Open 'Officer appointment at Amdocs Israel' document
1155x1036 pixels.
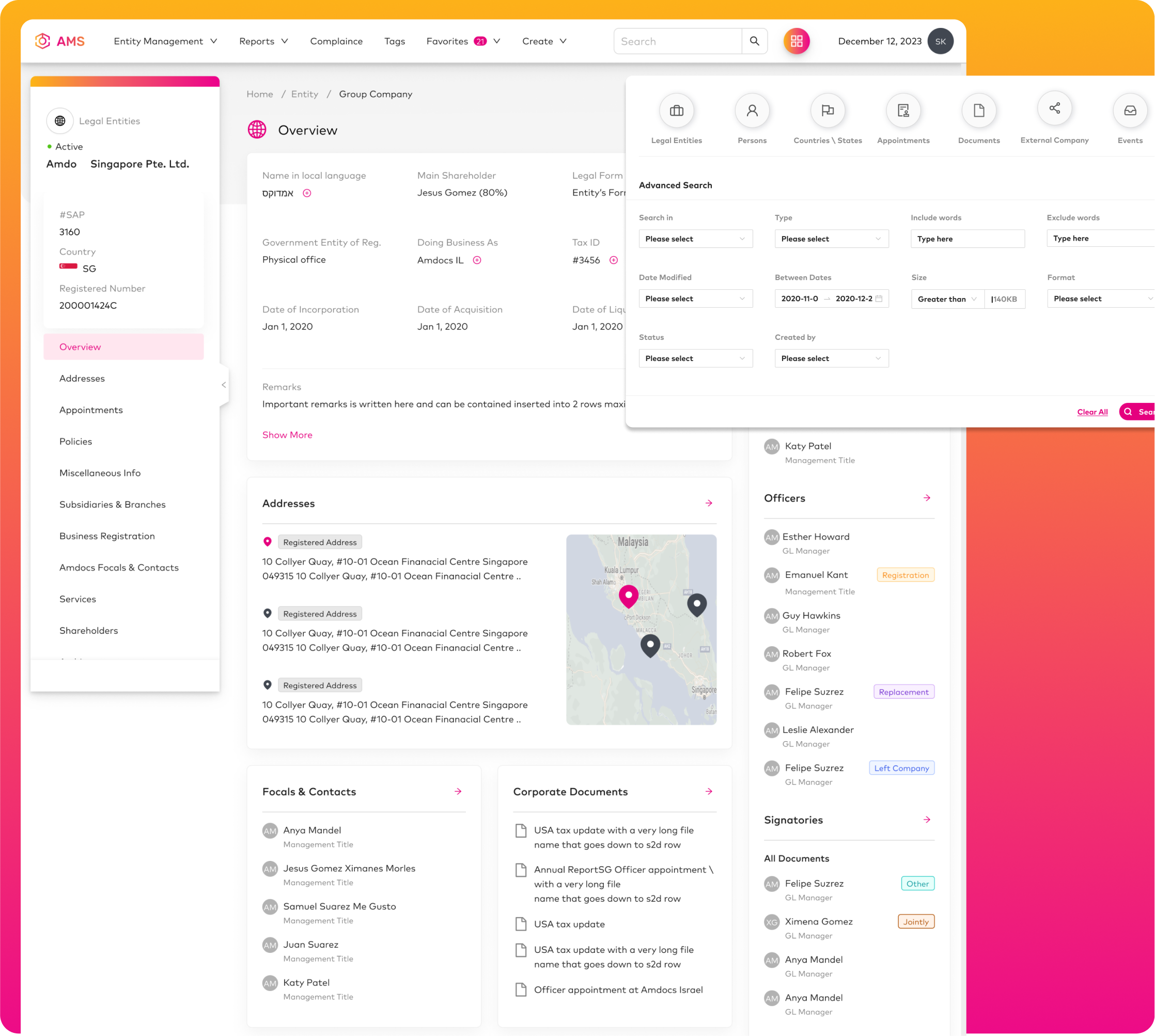coord(618,990)
